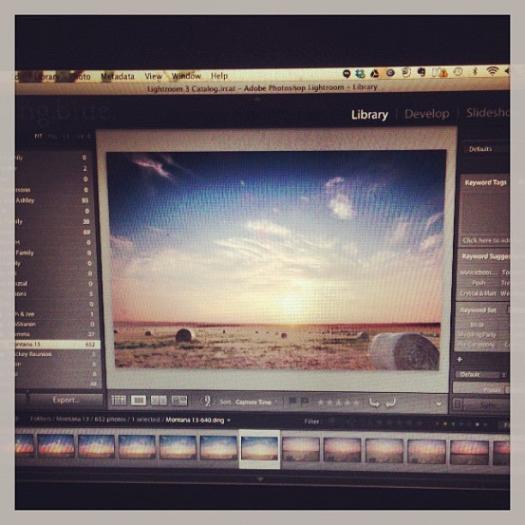Click the Wedding Party keyword
The height and width of the screenshot is (525, 525).
477,334
